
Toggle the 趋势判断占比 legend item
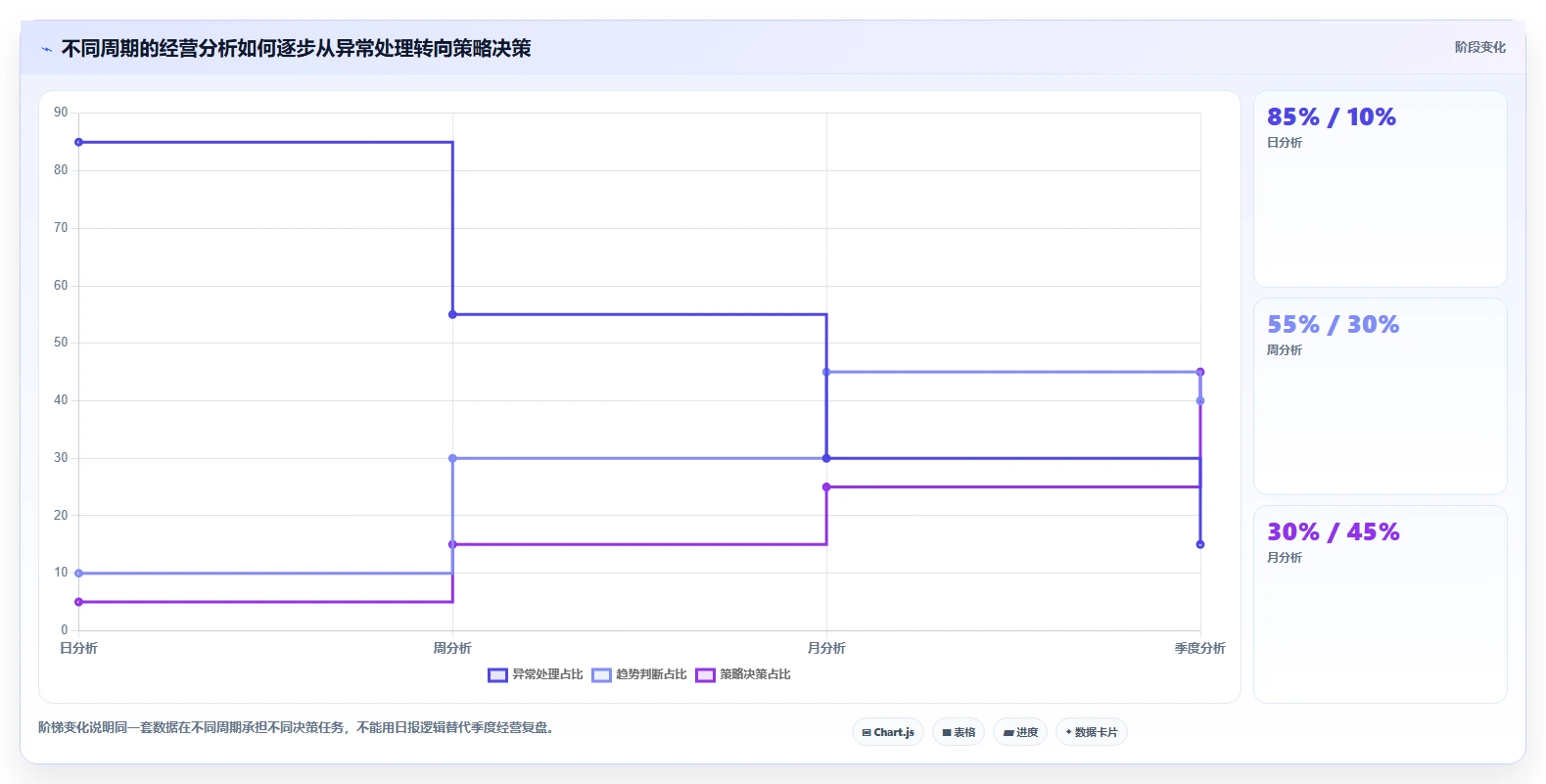tap(639, 674)
